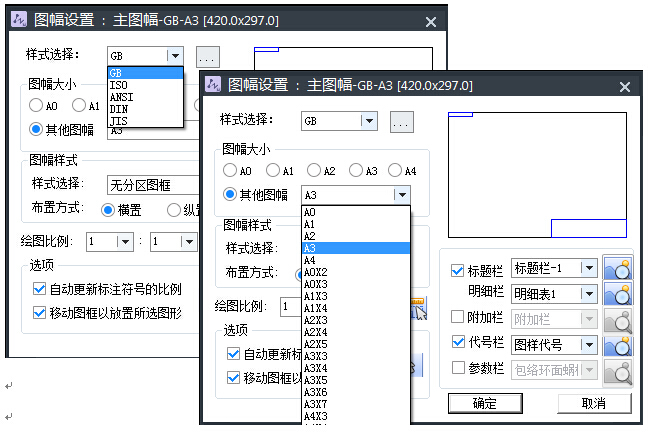This screenshot has width=651, height=433.
Task: Click the browse '...' button in front dialog
Action: (x=401, y=122)
